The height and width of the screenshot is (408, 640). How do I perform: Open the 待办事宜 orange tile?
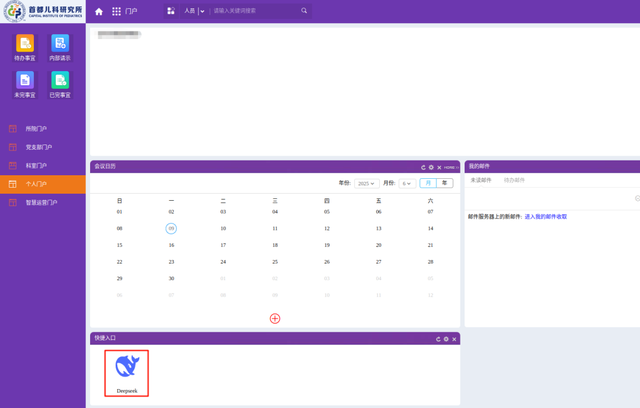pyautogui.click(x=25, y=48)
